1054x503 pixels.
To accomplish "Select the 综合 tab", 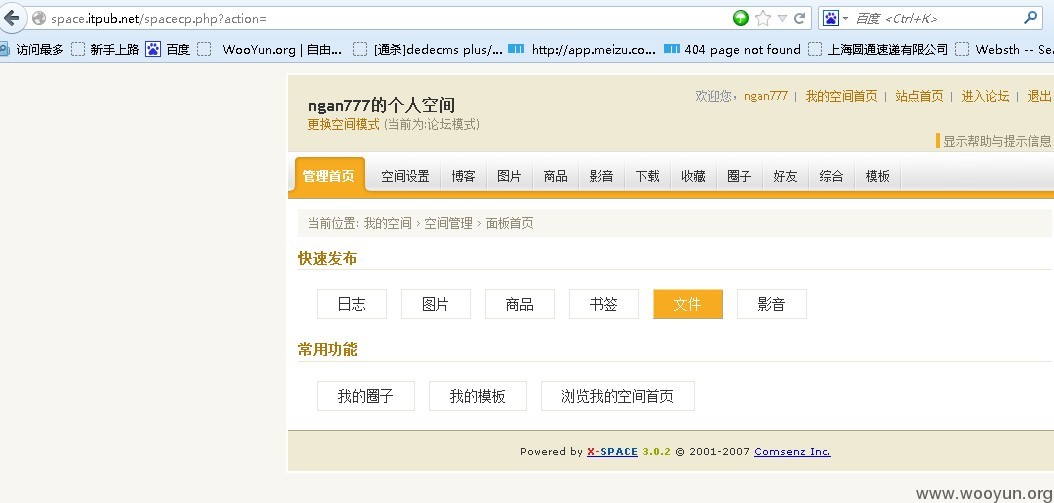I will pos(832,176).
